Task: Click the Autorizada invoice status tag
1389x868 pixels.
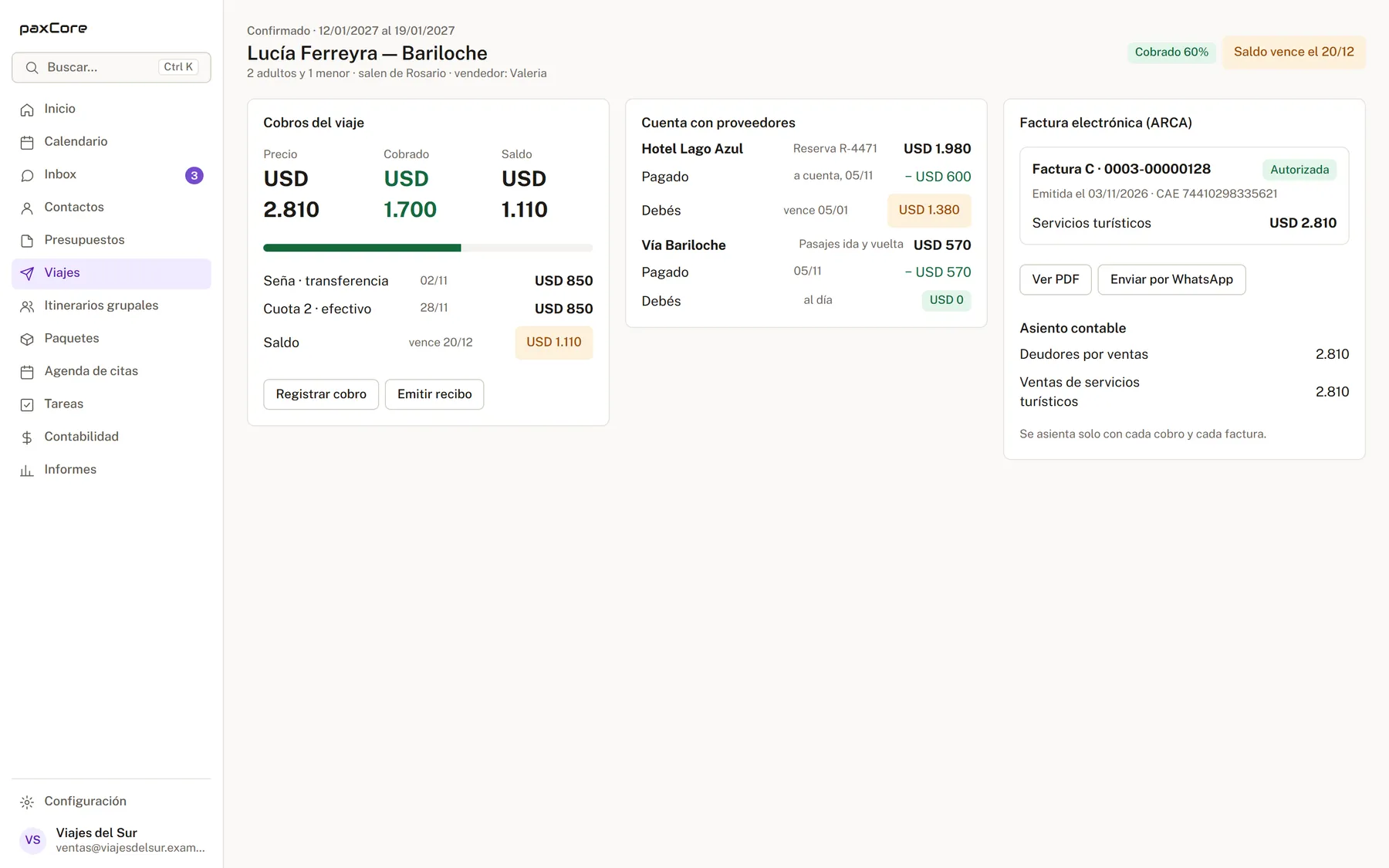Action: coord(1299,170)
